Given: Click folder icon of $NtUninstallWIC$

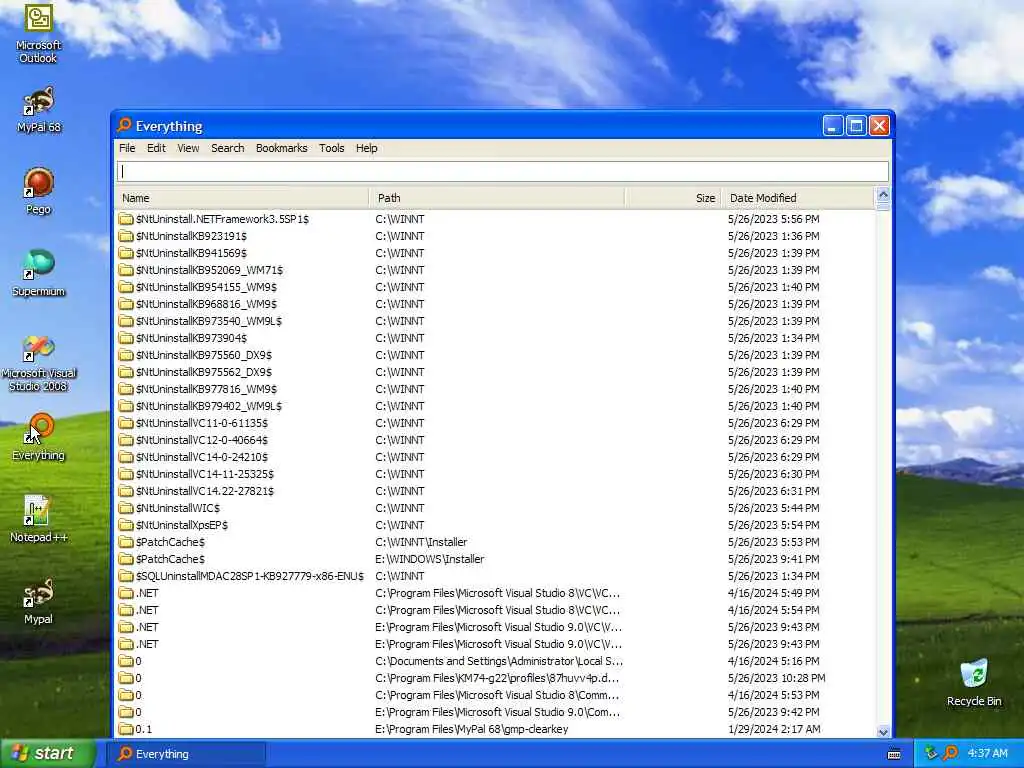Looking at the screenshot, I should 126,508.
